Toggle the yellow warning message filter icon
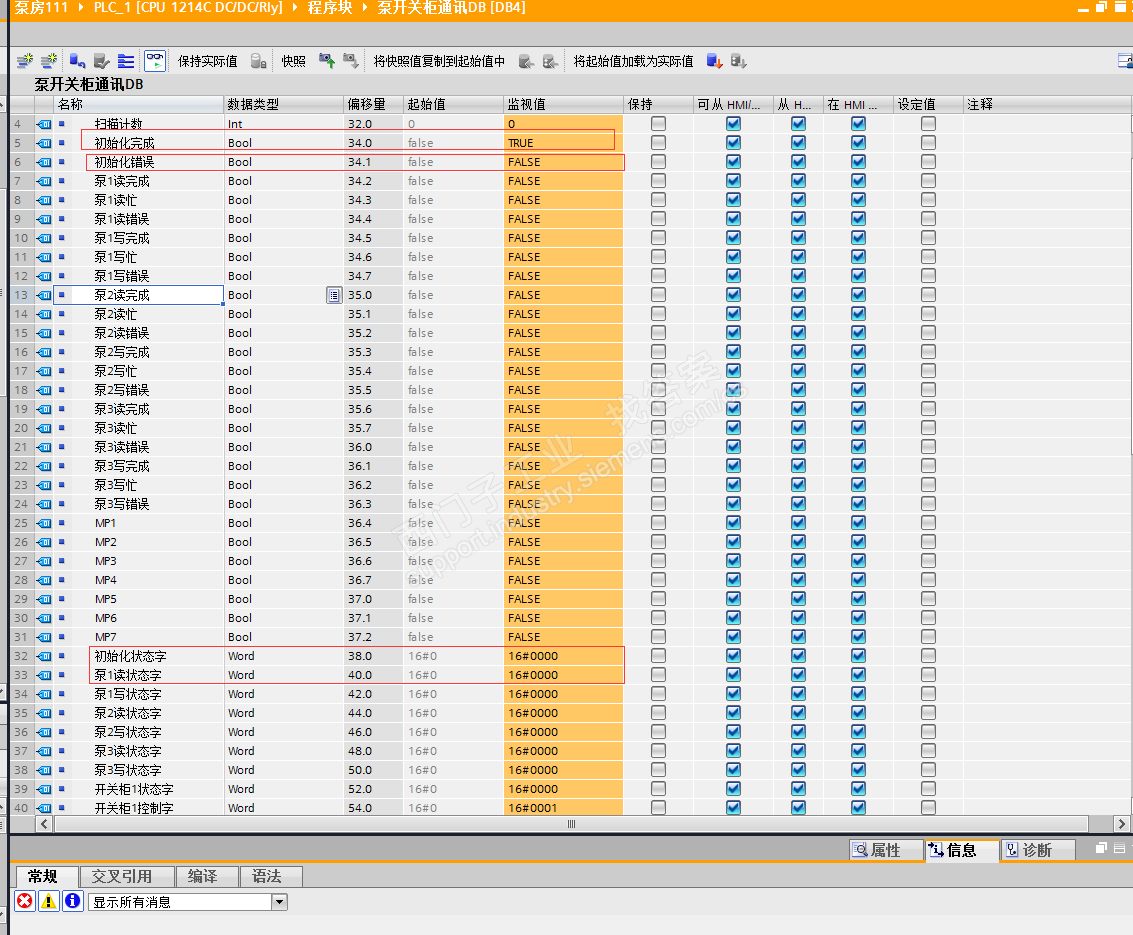Viewport: 1133px width, 935px height. [x=48, y=901]
